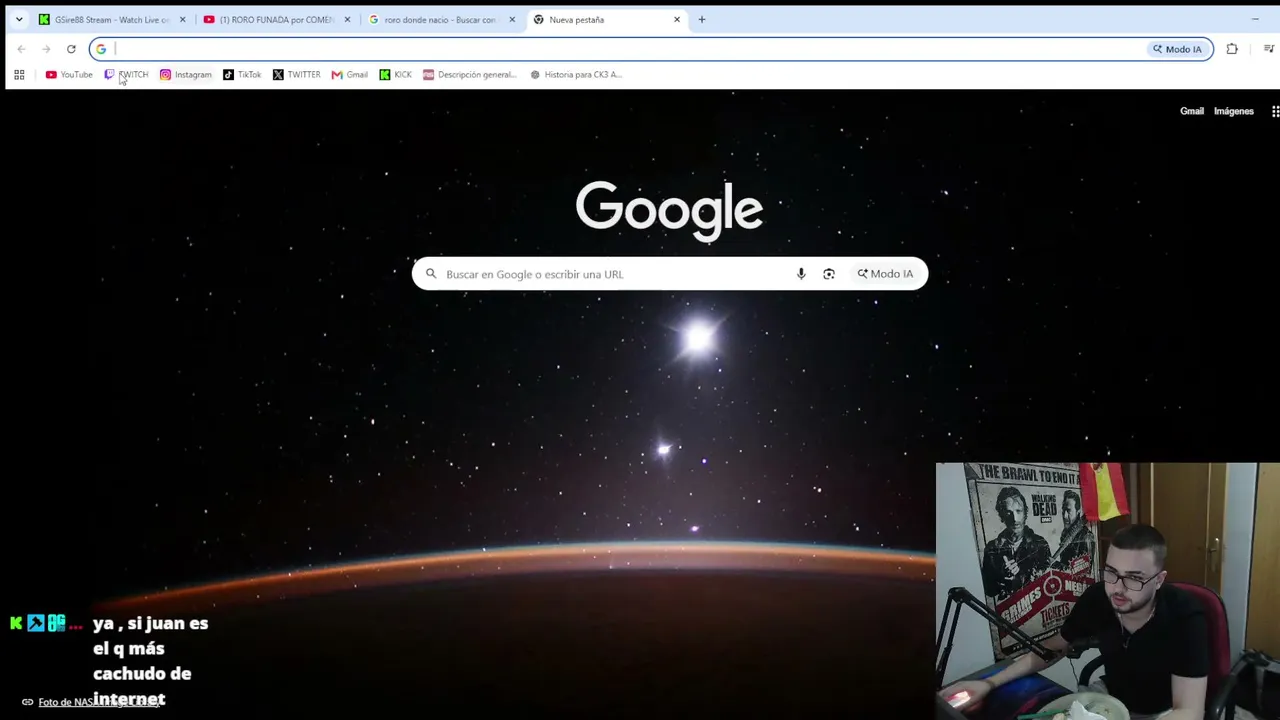Open the 'Descripción general...' bookmark
The image size is (1280, 720).
tap(470, 75)
